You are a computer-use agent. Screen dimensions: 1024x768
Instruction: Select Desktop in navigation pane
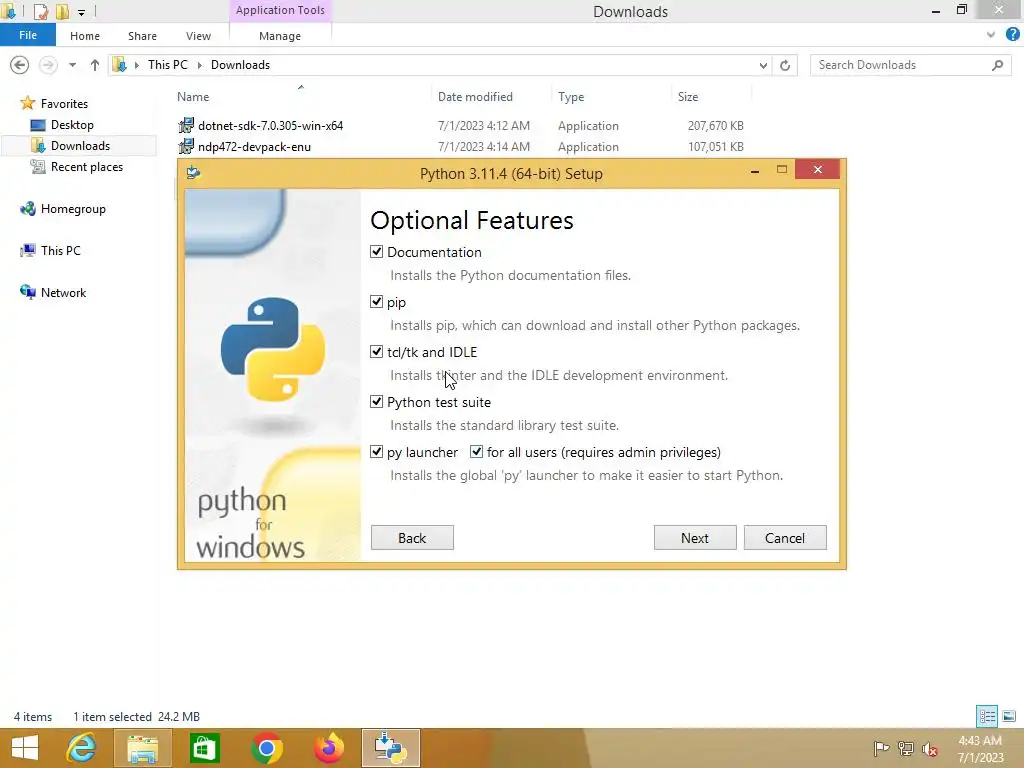(x=72, y=124)
